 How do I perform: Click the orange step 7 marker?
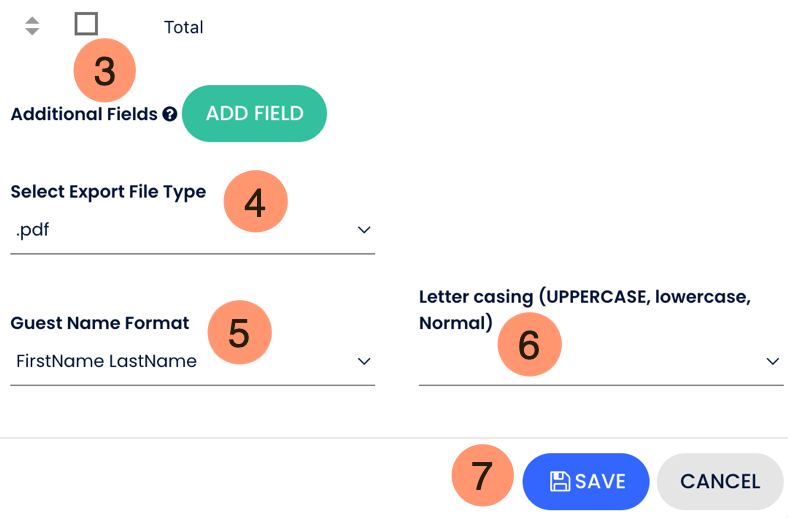tap(482, 475)
